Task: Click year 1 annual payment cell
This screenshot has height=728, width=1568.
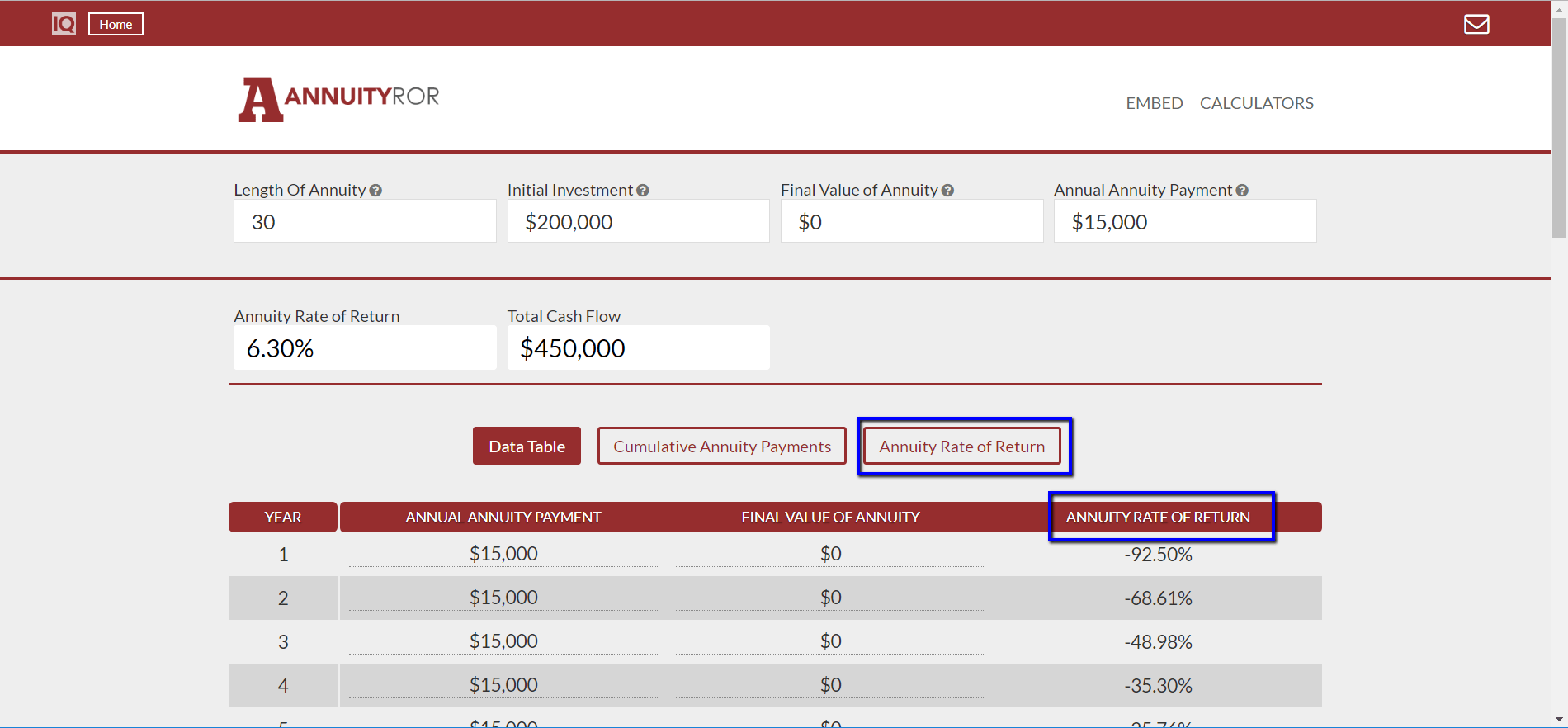Action: coord(503,553)
